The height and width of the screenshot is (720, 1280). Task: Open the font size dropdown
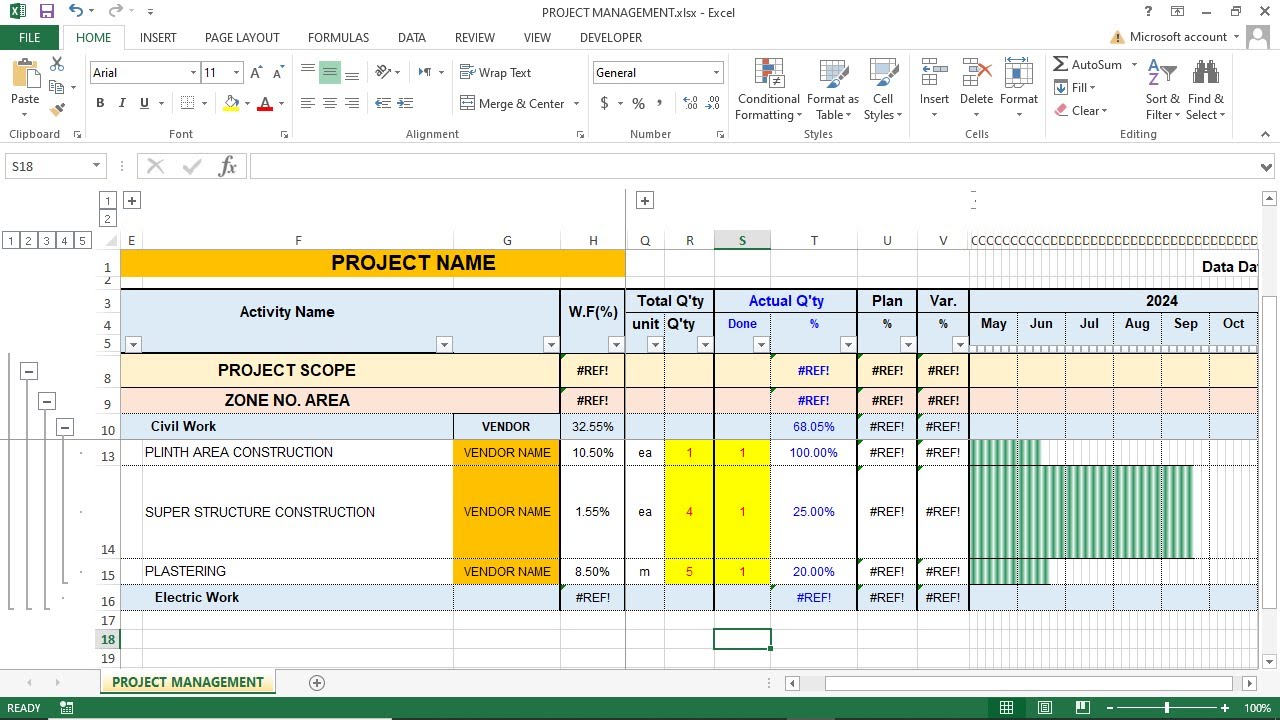[x=236, y=73]
